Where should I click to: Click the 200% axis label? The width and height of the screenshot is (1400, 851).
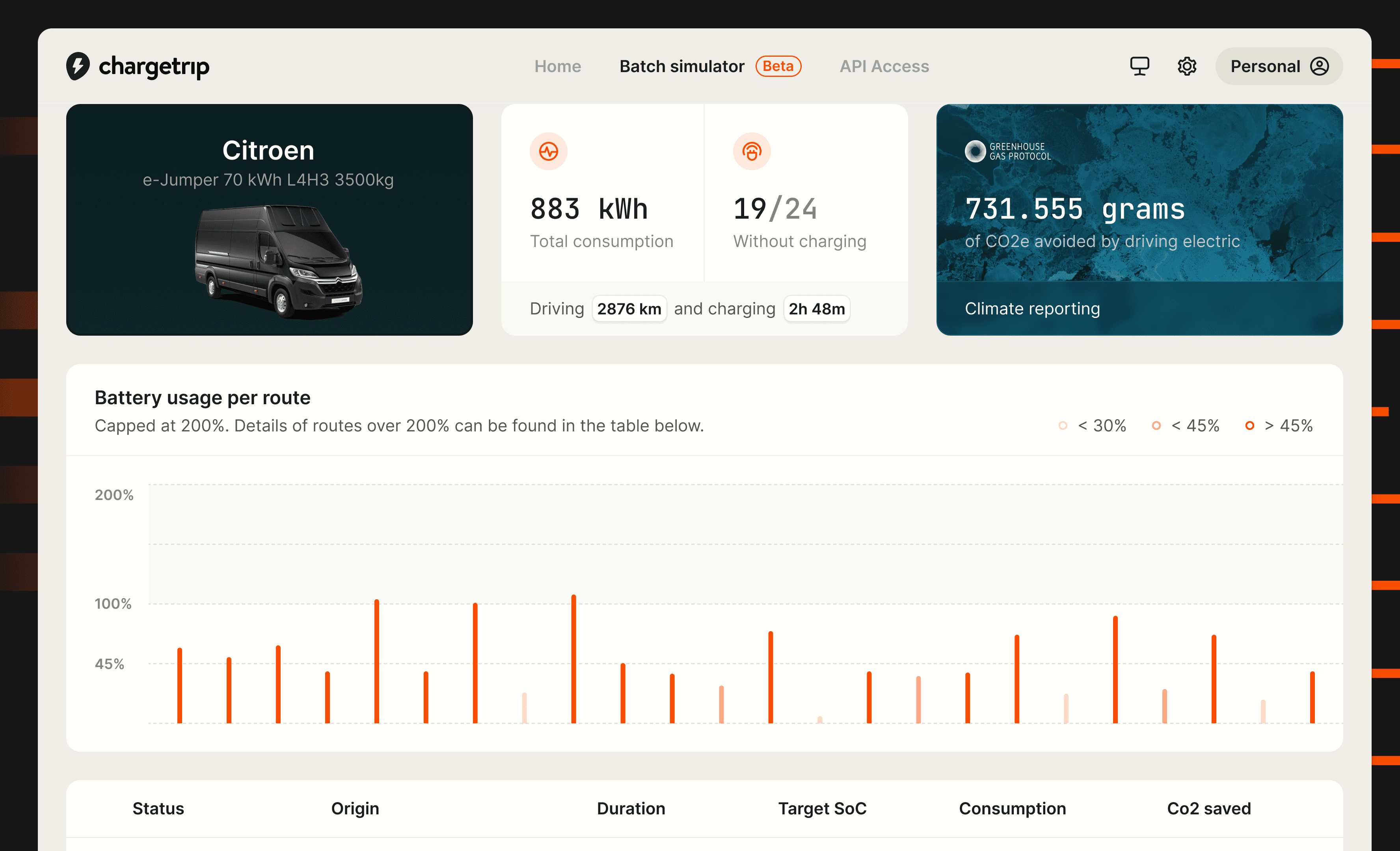[114, 495]
